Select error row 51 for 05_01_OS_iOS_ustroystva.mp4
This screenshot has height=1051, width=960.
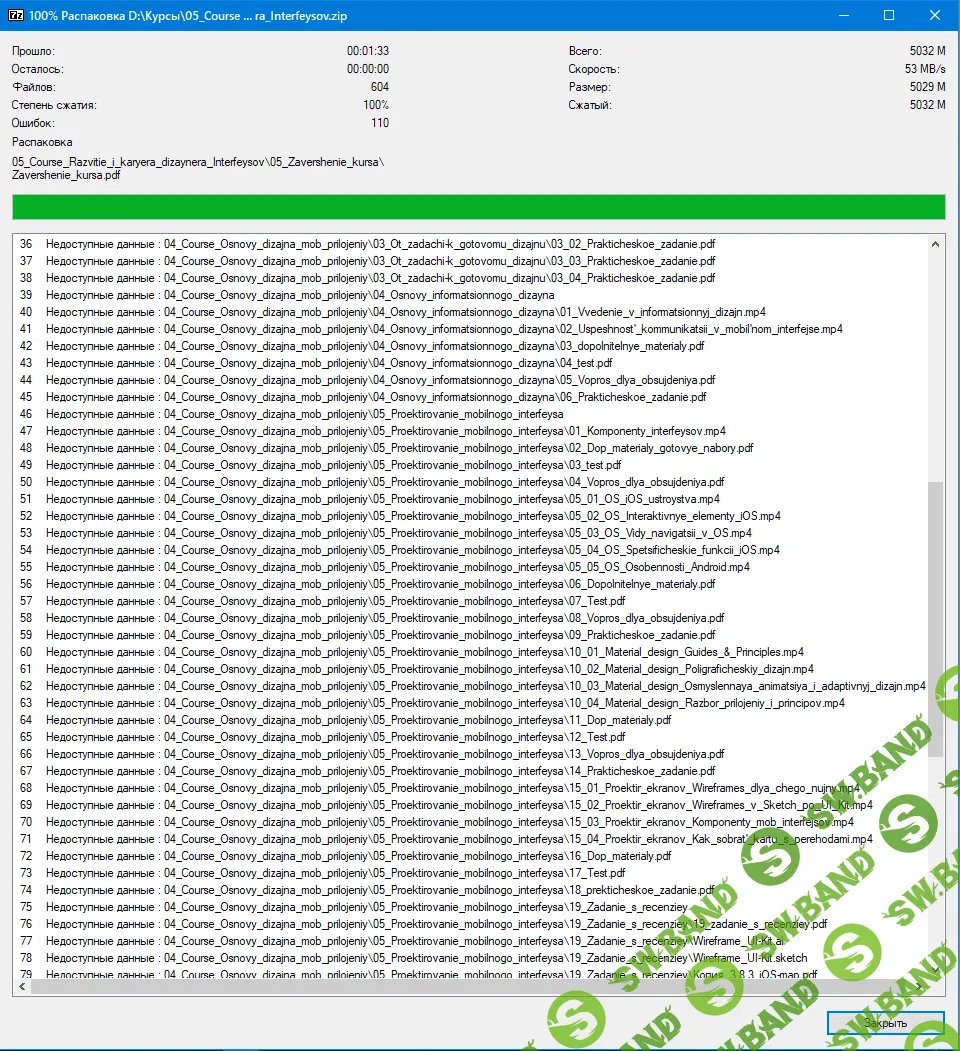tap(380, 499)
